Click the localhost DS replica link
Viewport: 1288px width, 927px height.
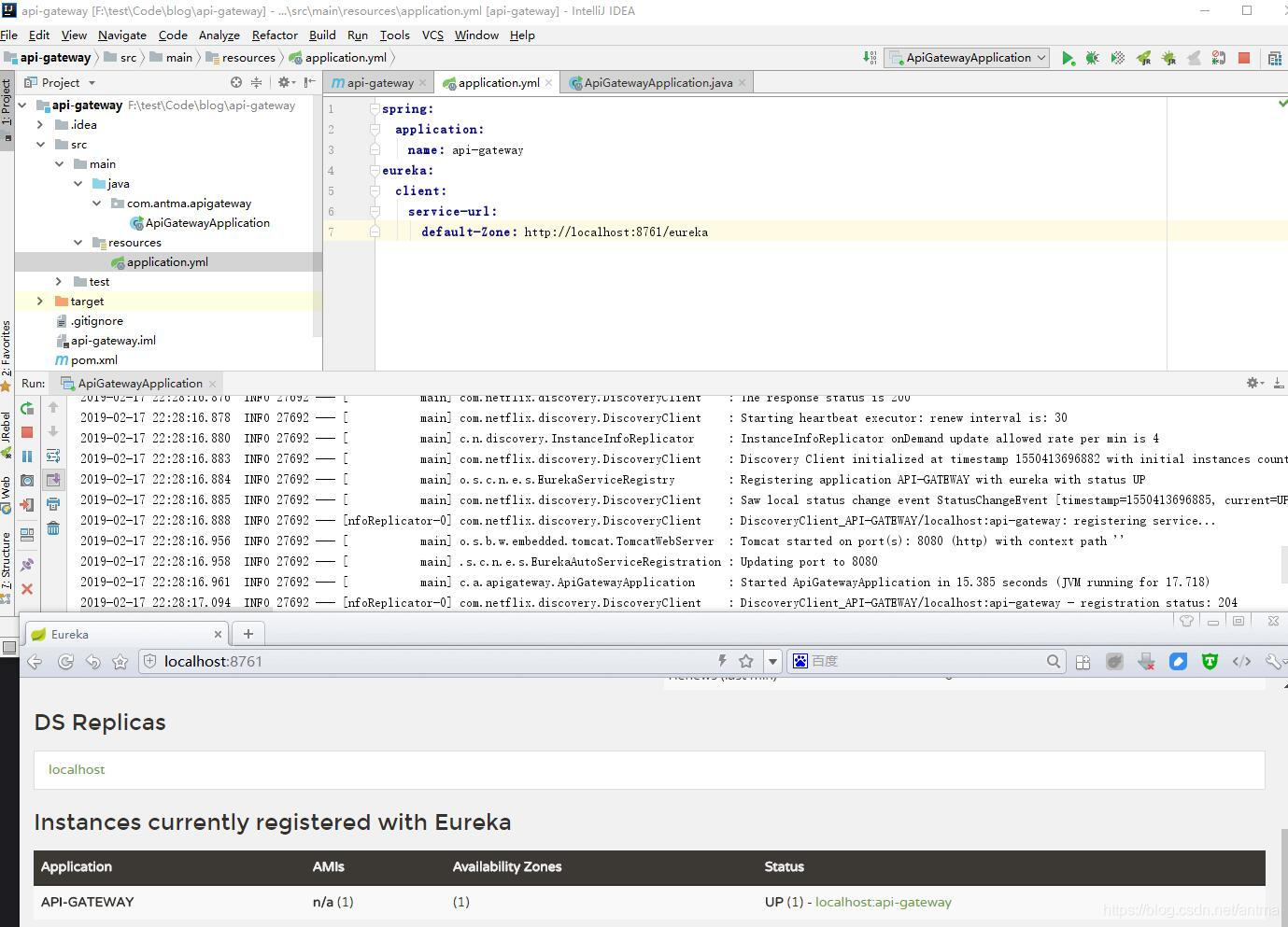pyautogui.click(x=77, y=769)
